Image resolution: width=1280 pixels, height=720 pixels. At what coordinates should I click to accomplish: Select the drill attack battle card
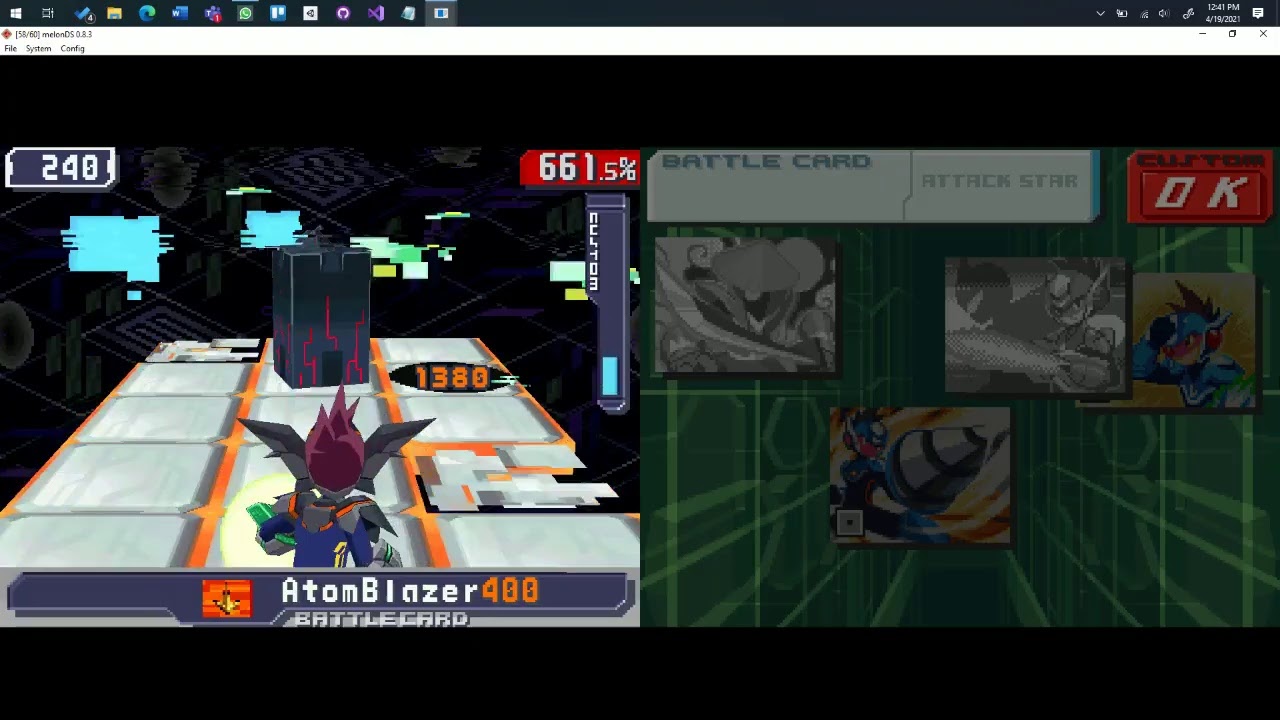920,475
